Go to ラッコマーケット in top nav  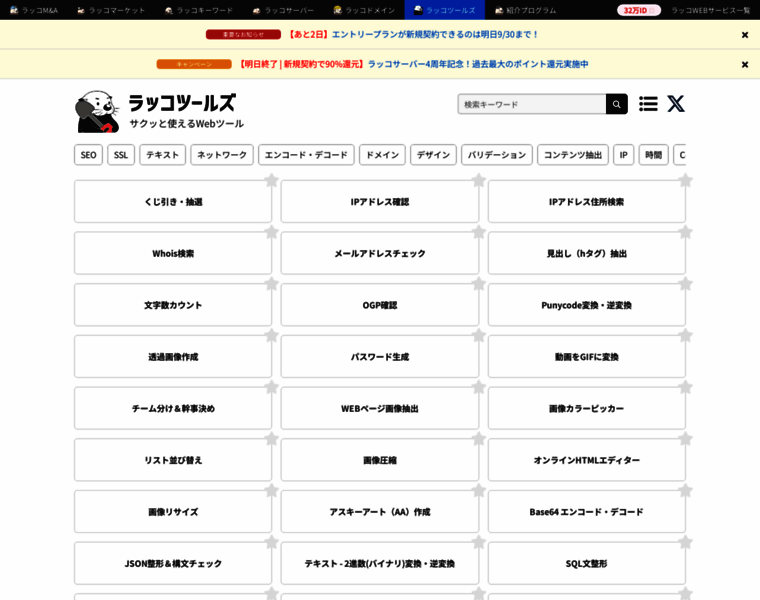[x=111, y=10]
